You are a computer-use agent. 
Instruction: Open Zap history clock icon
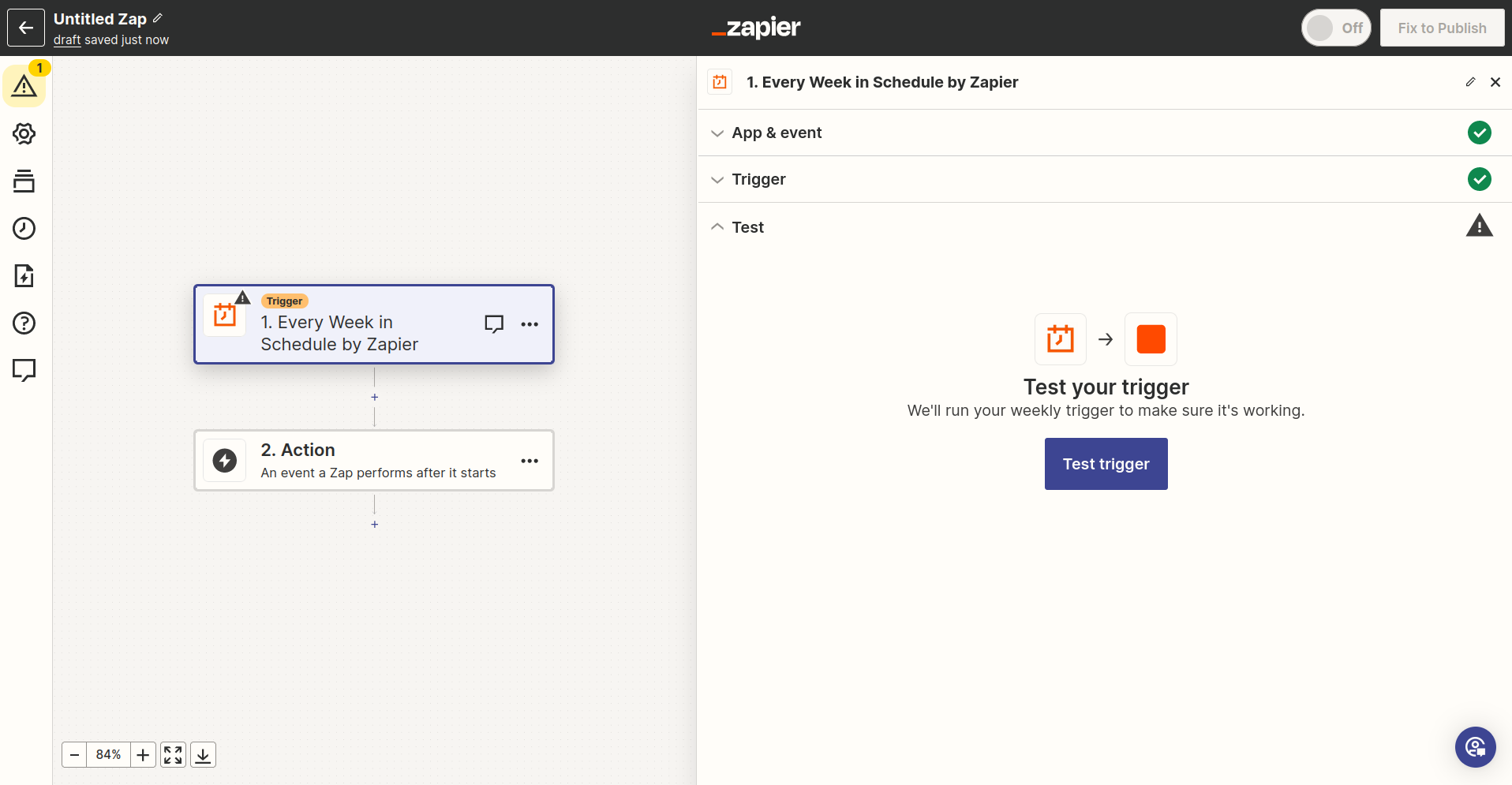coord(24,228)
